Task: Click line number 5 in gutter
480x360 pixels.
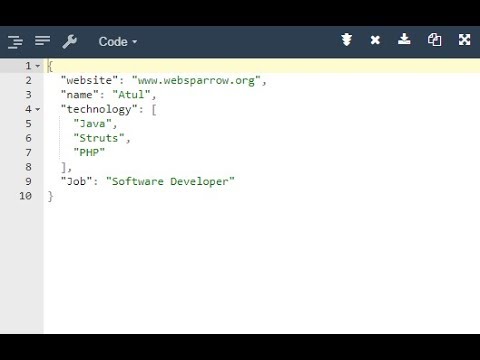Action: 29,124
